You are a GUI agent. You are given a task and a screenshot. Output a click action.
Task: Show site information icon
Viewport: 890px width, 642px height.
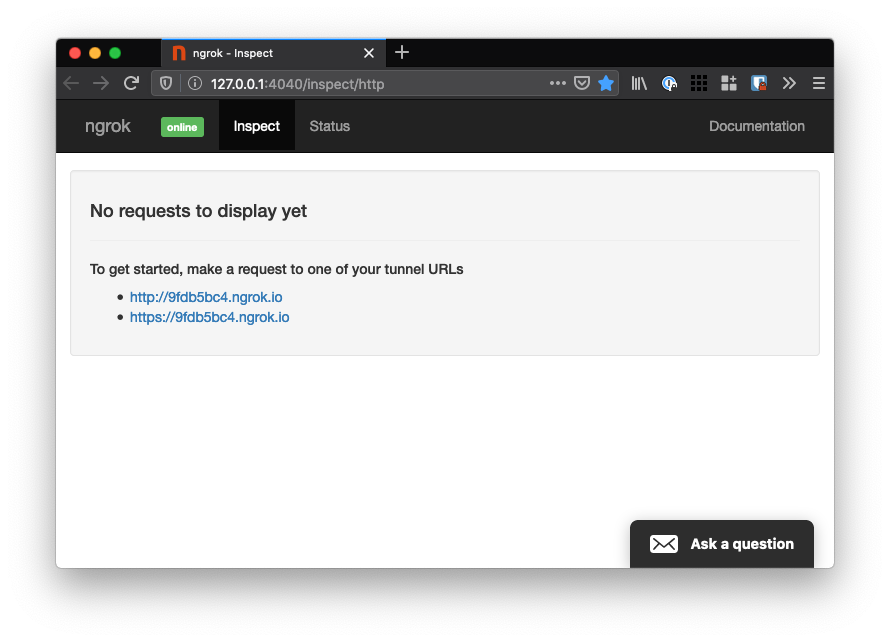coord(195,83)
